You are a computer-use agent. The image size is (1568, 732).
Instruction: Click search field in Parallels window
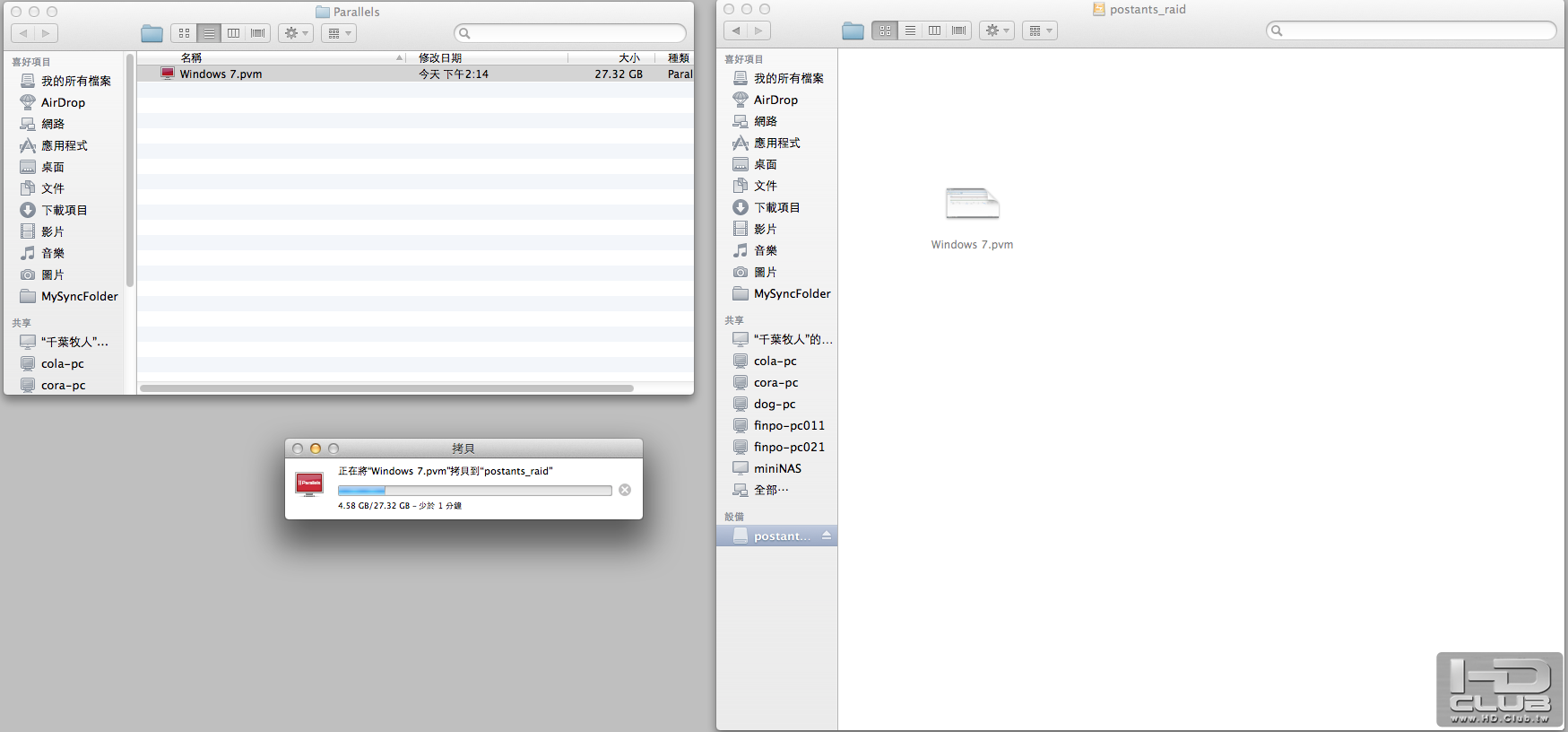(x=570, y=33)
